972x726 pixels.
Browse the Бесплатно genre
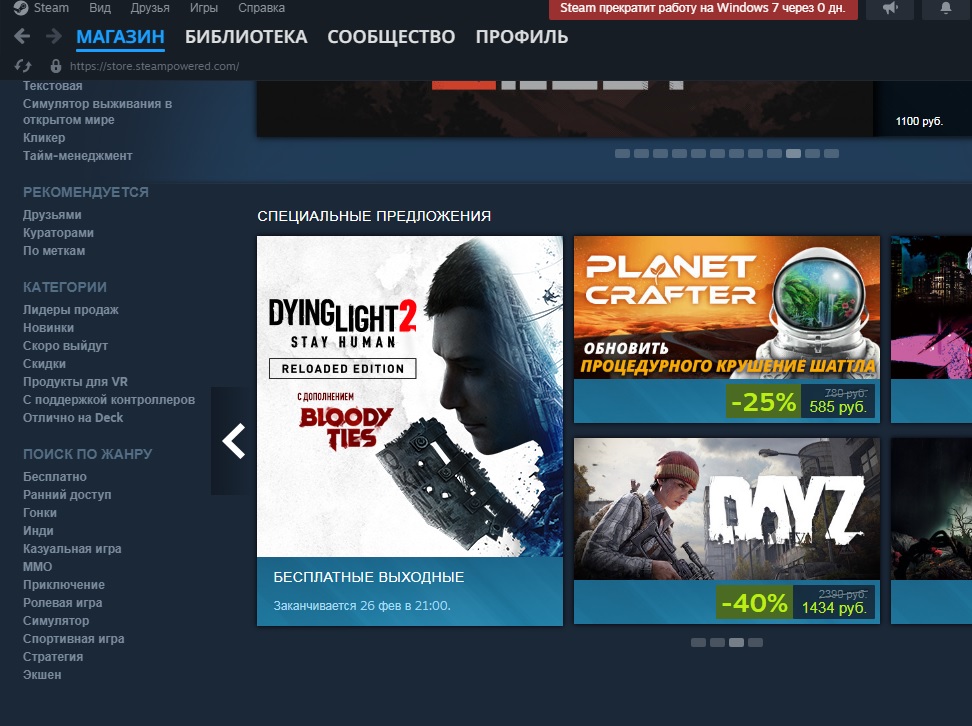tap(55, 476)
